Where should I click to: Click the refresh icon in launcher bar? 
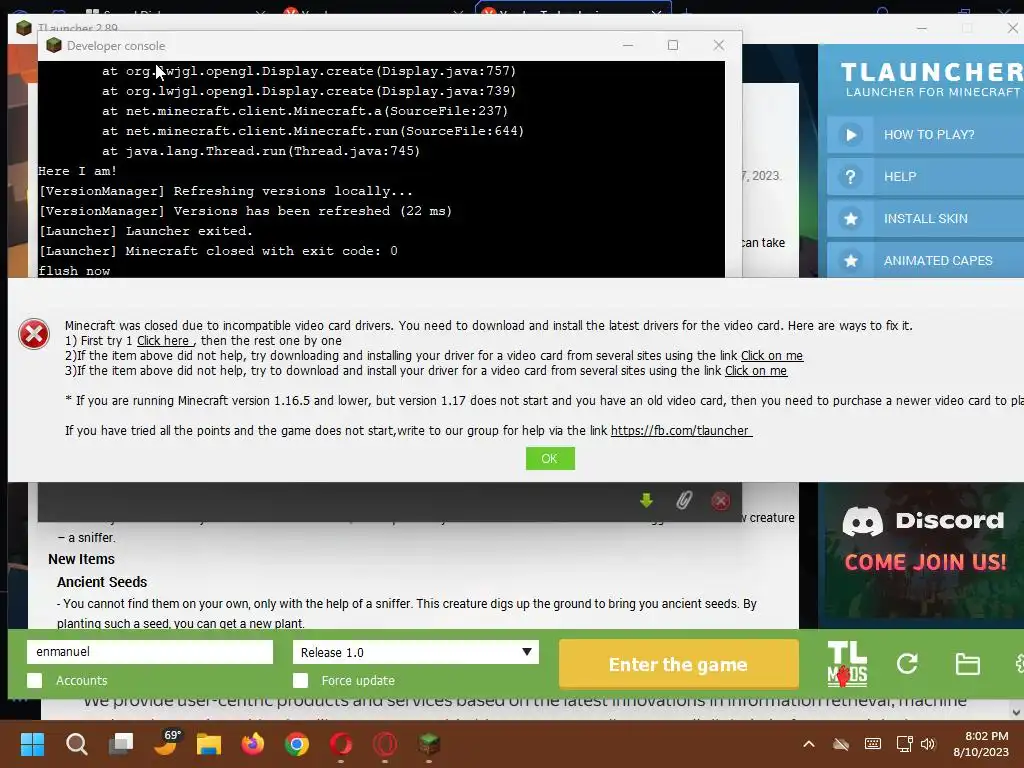[x=907, y=664]
